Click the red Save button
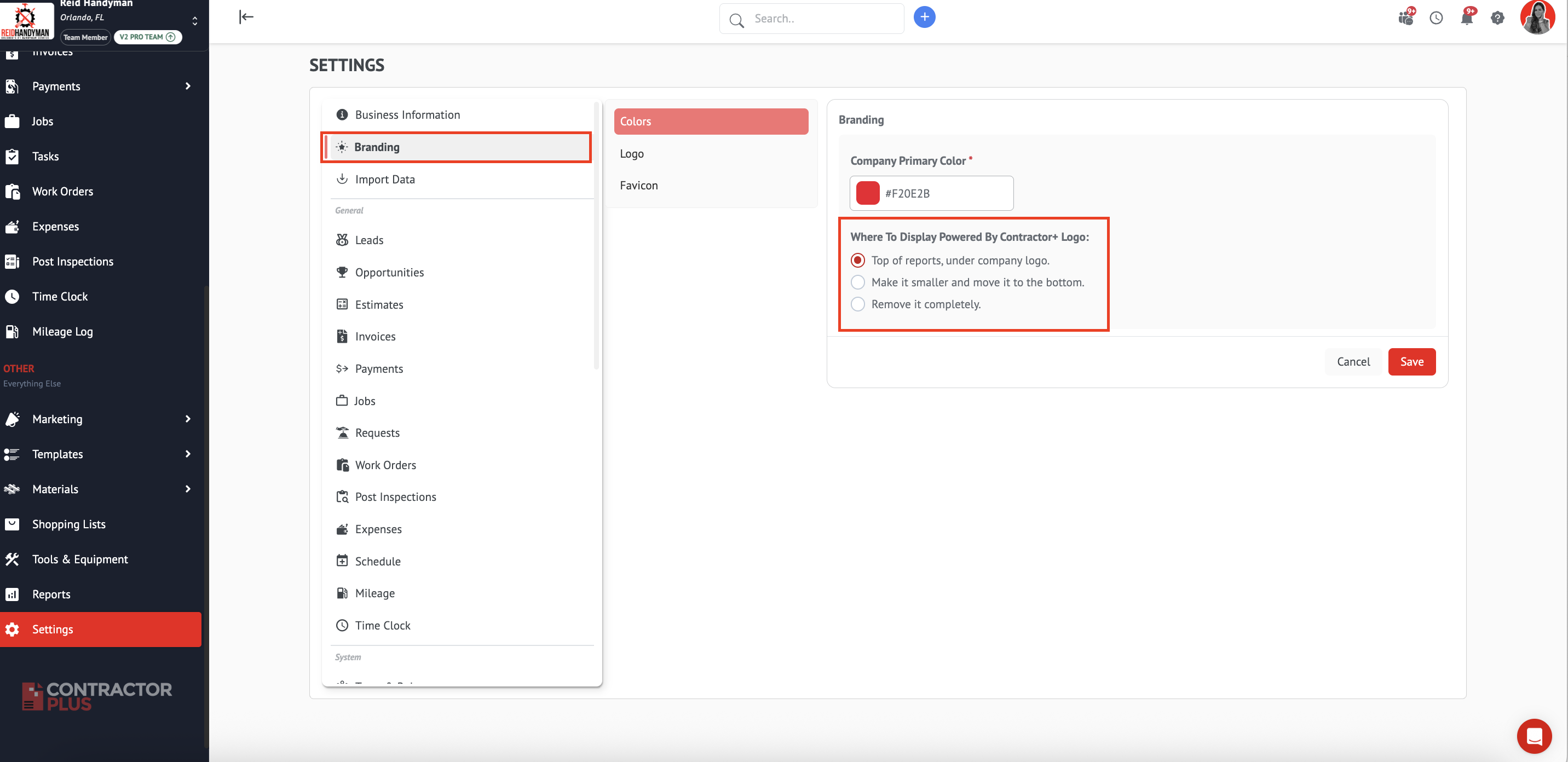This screenshot has width=1568, height=762. click(1411, 361)
